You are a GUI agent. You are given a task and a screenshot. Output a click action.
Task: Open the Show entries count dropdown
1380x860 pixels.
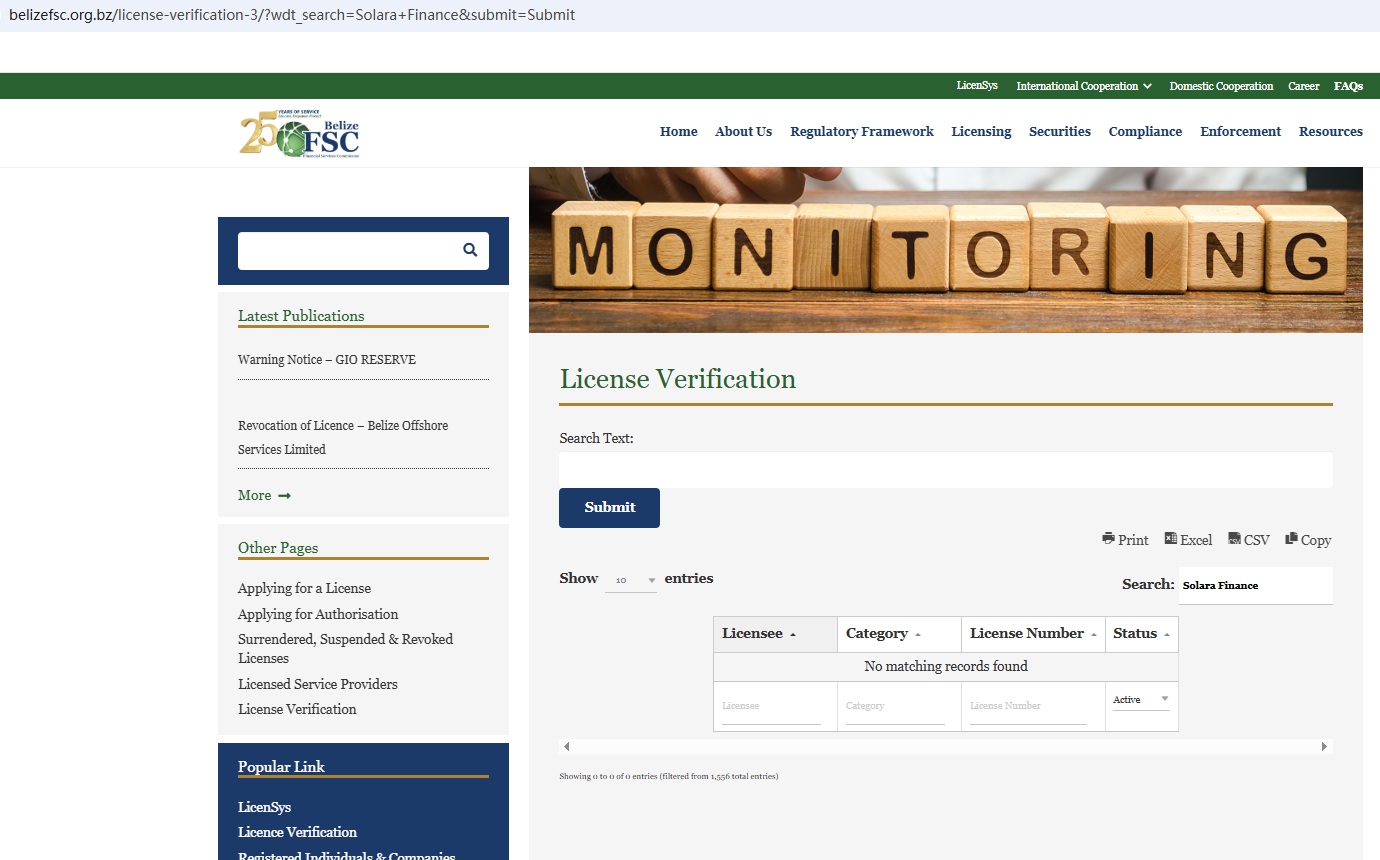[631, 580]
